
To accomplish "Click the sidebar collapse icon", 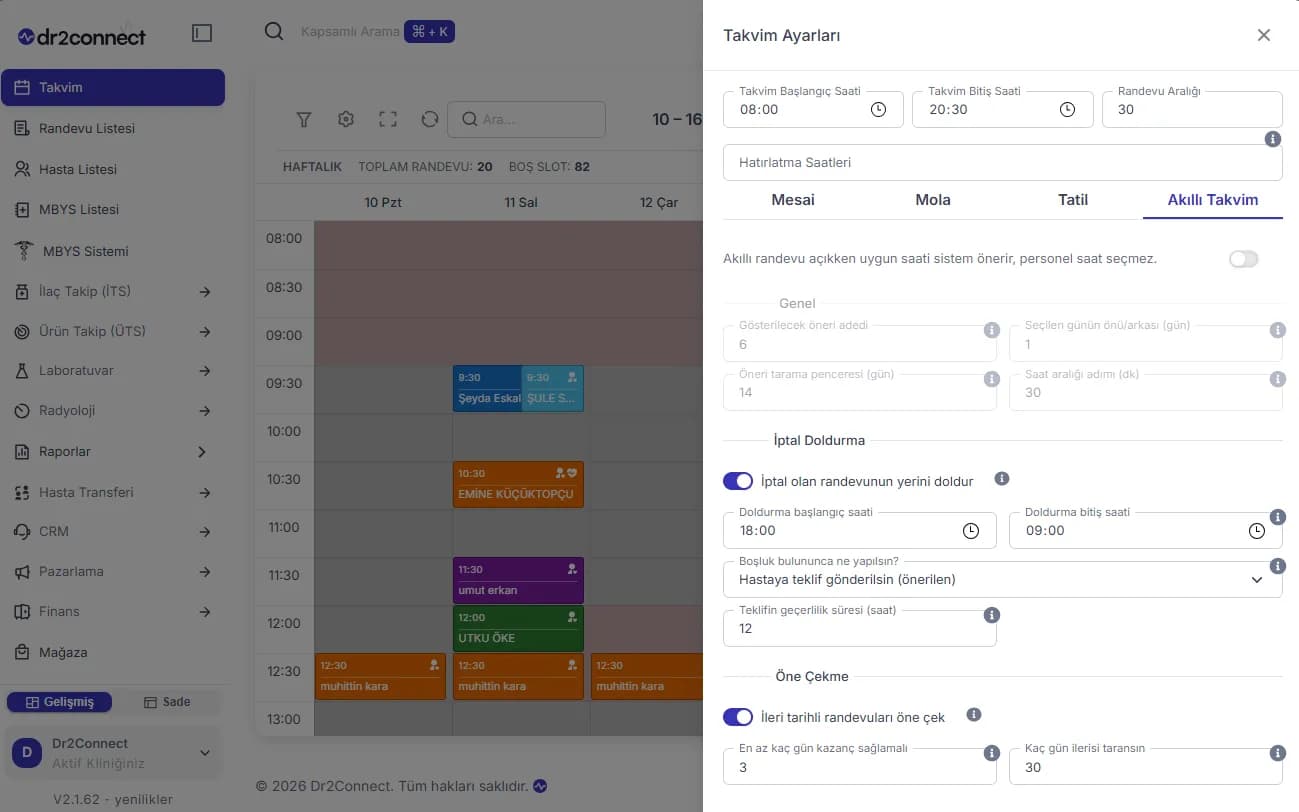I will point(202,33).
